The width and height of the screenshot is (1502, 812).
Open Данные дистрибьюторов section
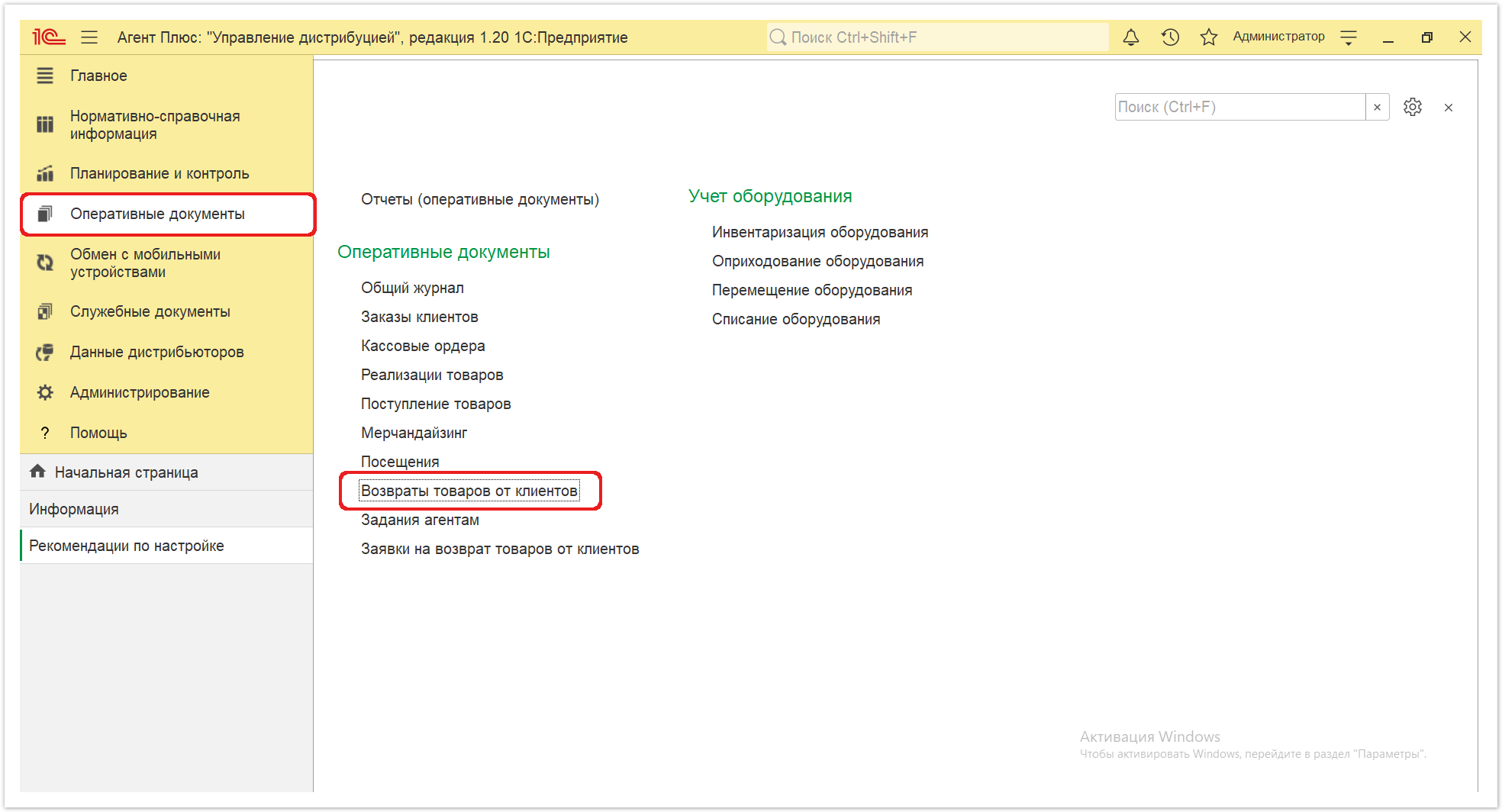click(x=166, y=352)
